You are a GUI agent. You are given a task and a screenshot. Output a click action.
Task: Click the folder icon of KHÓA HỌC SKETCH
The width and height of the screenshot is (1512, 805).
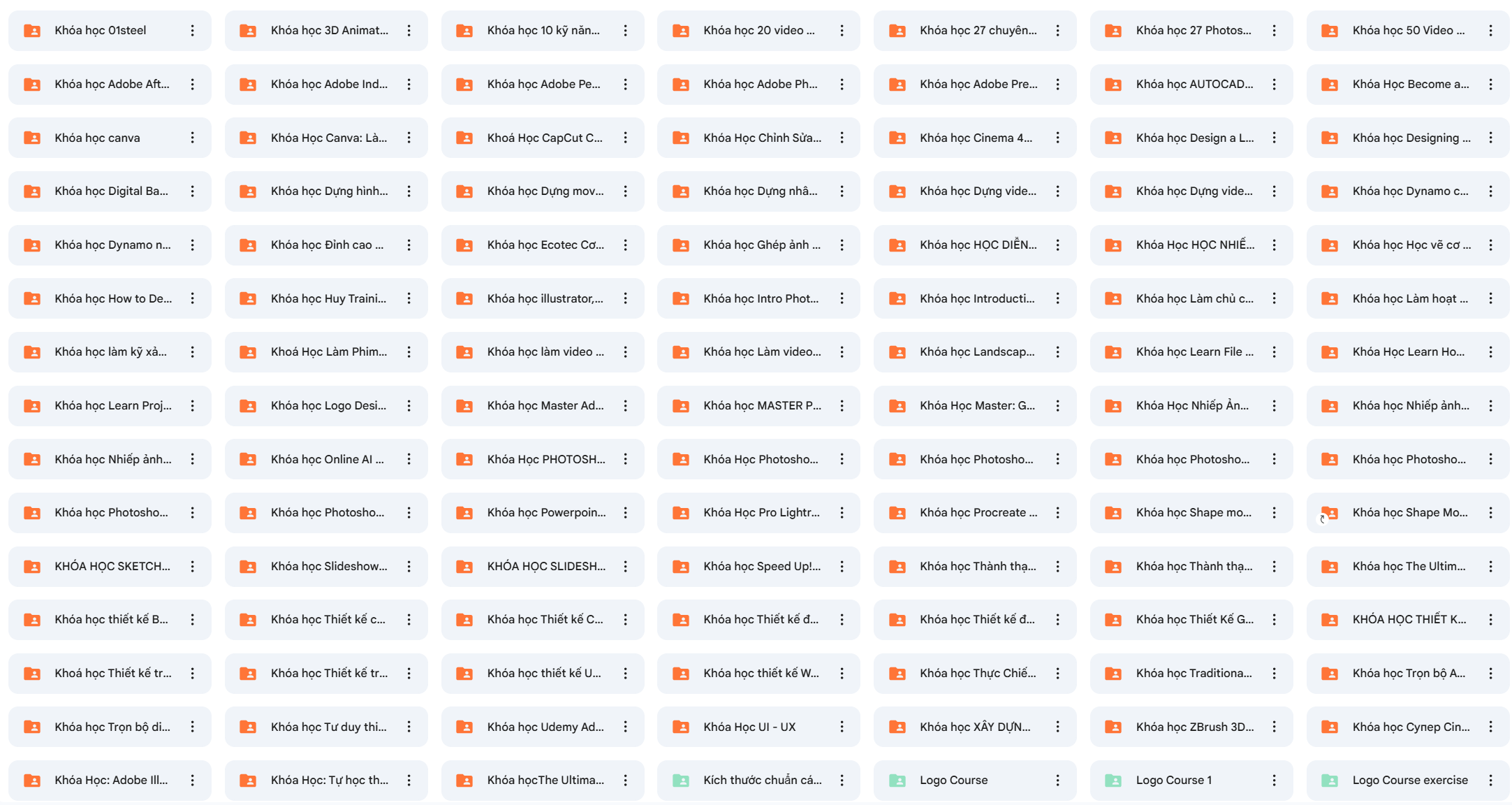point(32,566)
